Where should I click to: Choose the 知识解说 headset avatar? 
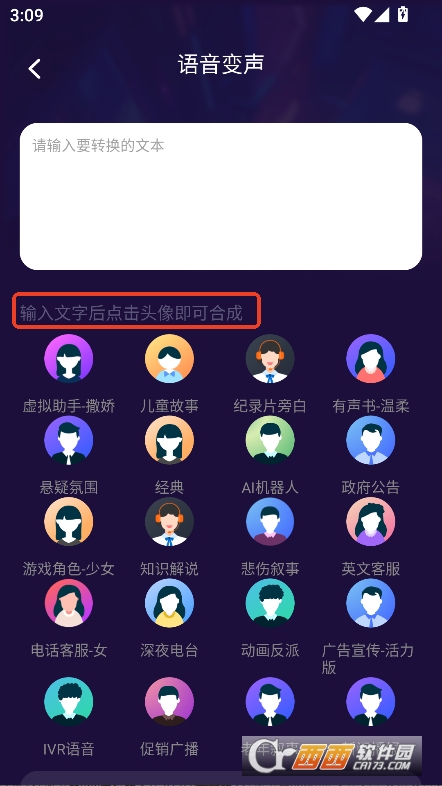(x=169, y=522)
